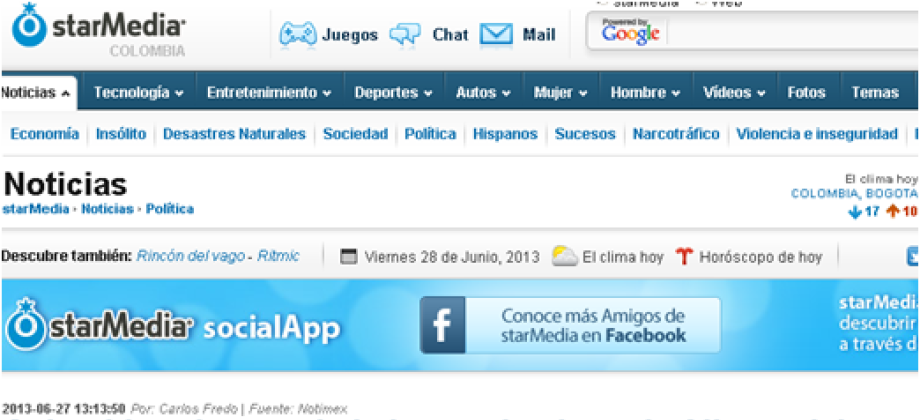This screenshot has height=420, width=920.
Task: Click the Por: Carlos Fredo byline
Action: tap(184, 408)
